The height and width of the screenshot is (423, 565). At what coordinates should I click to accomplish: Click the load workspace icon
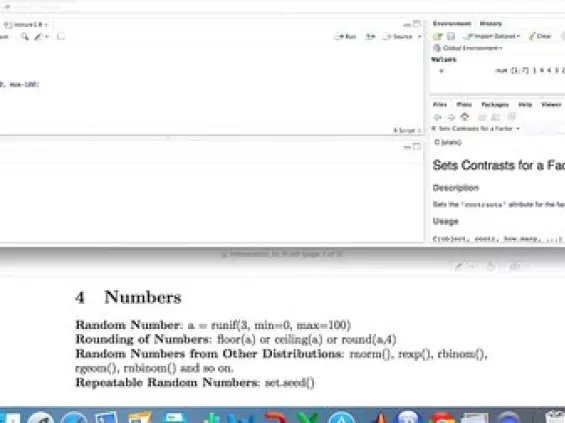point(438,36)
